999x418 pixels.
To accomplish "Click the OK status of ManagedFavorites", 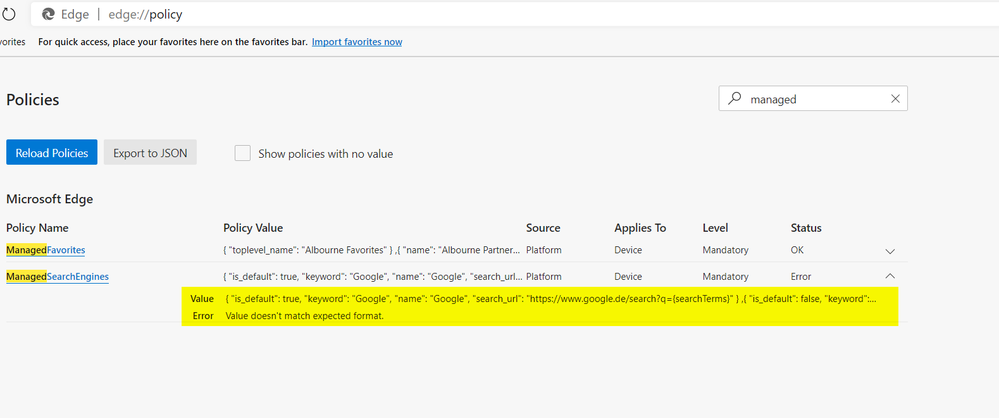I will (797, 250).
